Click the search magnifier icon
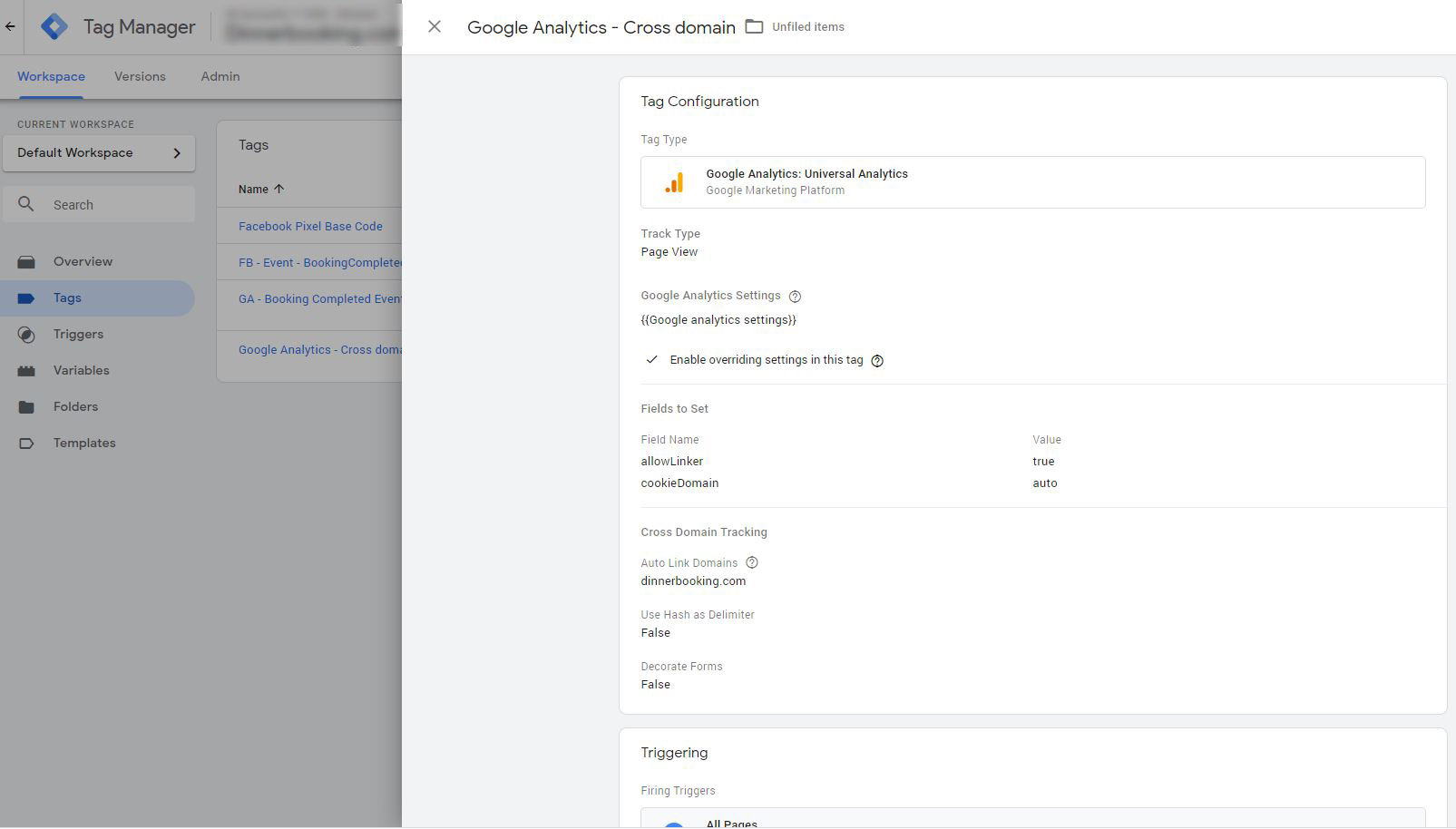Screen dimensions: 1456x829 click(26, 204)
